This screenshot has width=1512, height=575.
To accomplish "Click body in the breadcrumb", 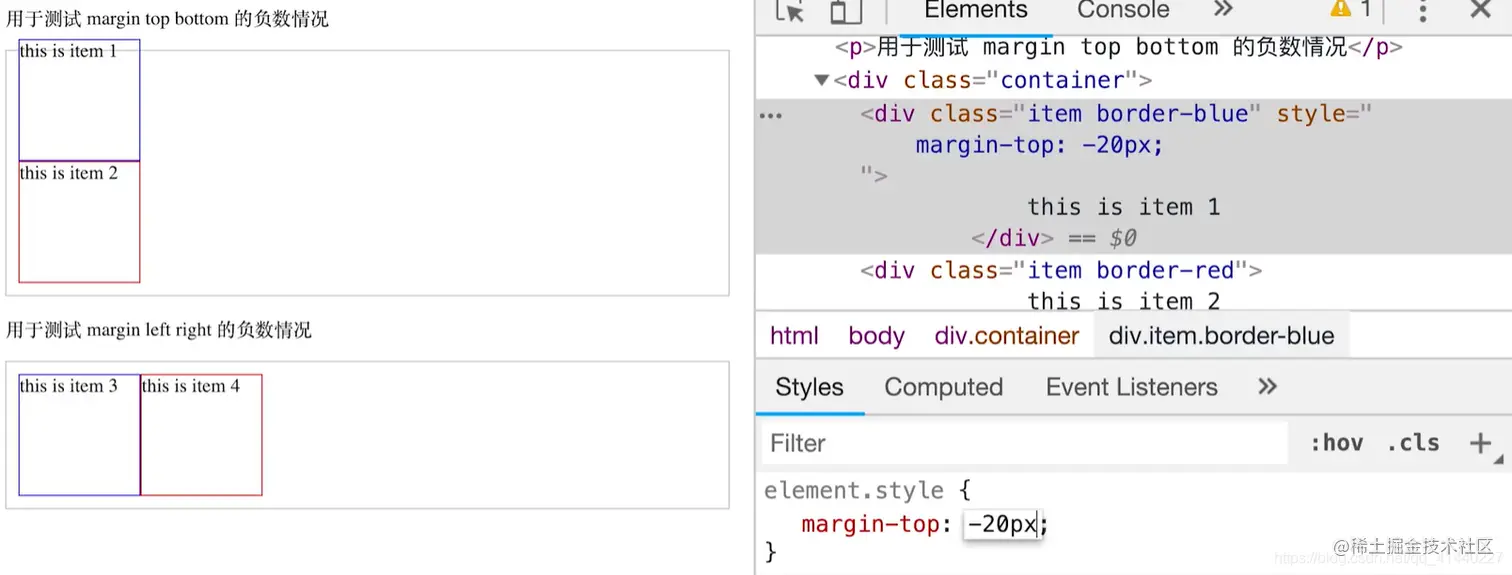I will point(876,336).
